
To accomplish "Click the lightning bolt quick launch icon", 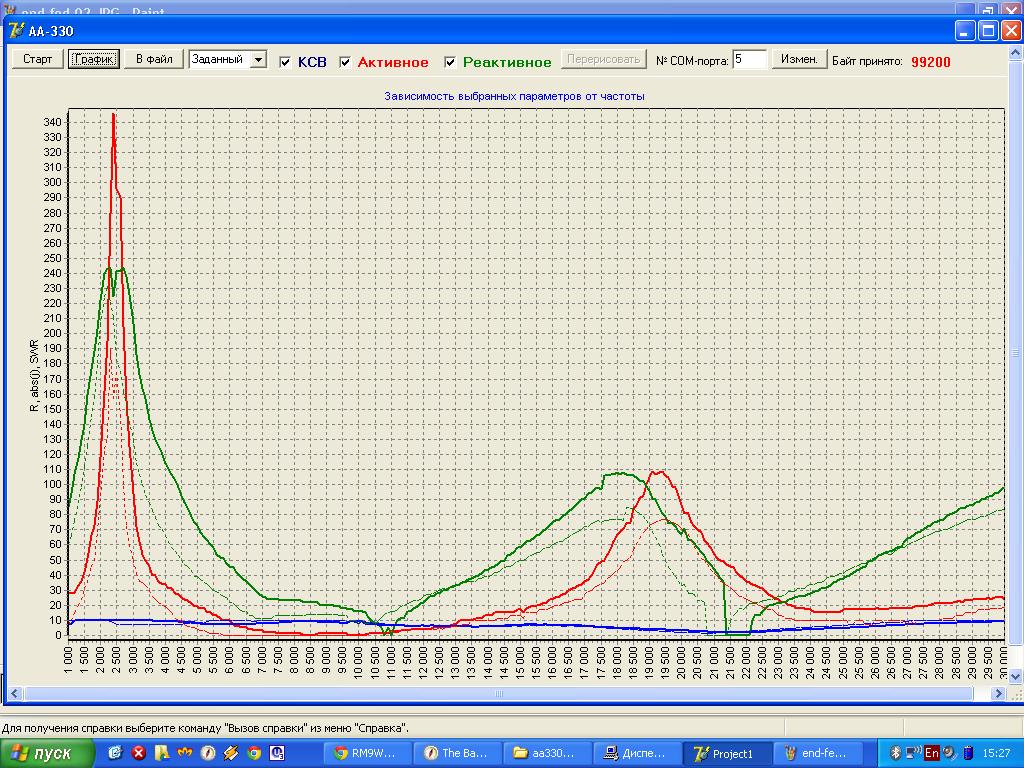I will coord(231,753).
